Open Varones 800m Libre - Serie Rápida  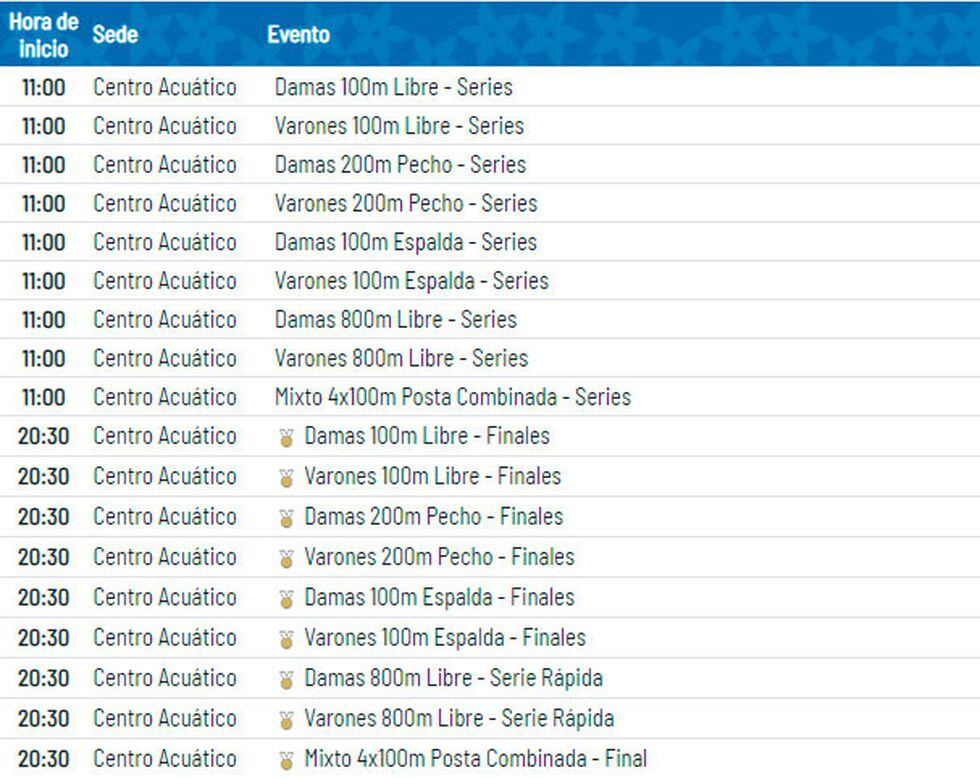click(458, 718)
